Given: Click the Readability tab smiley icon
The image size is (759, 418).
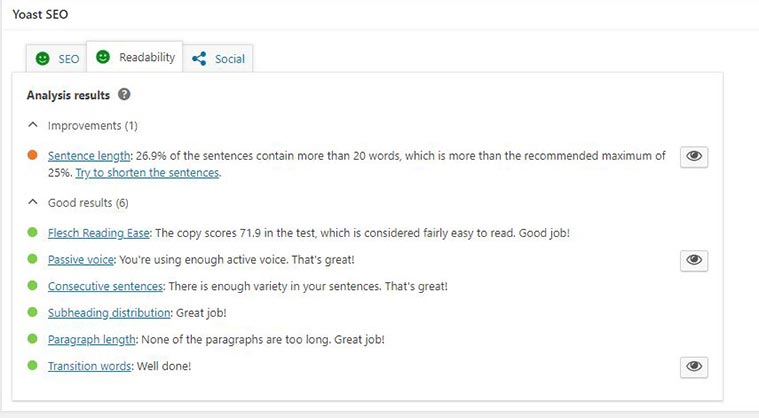Looking at the screenshot, I should tap(103, 57).
